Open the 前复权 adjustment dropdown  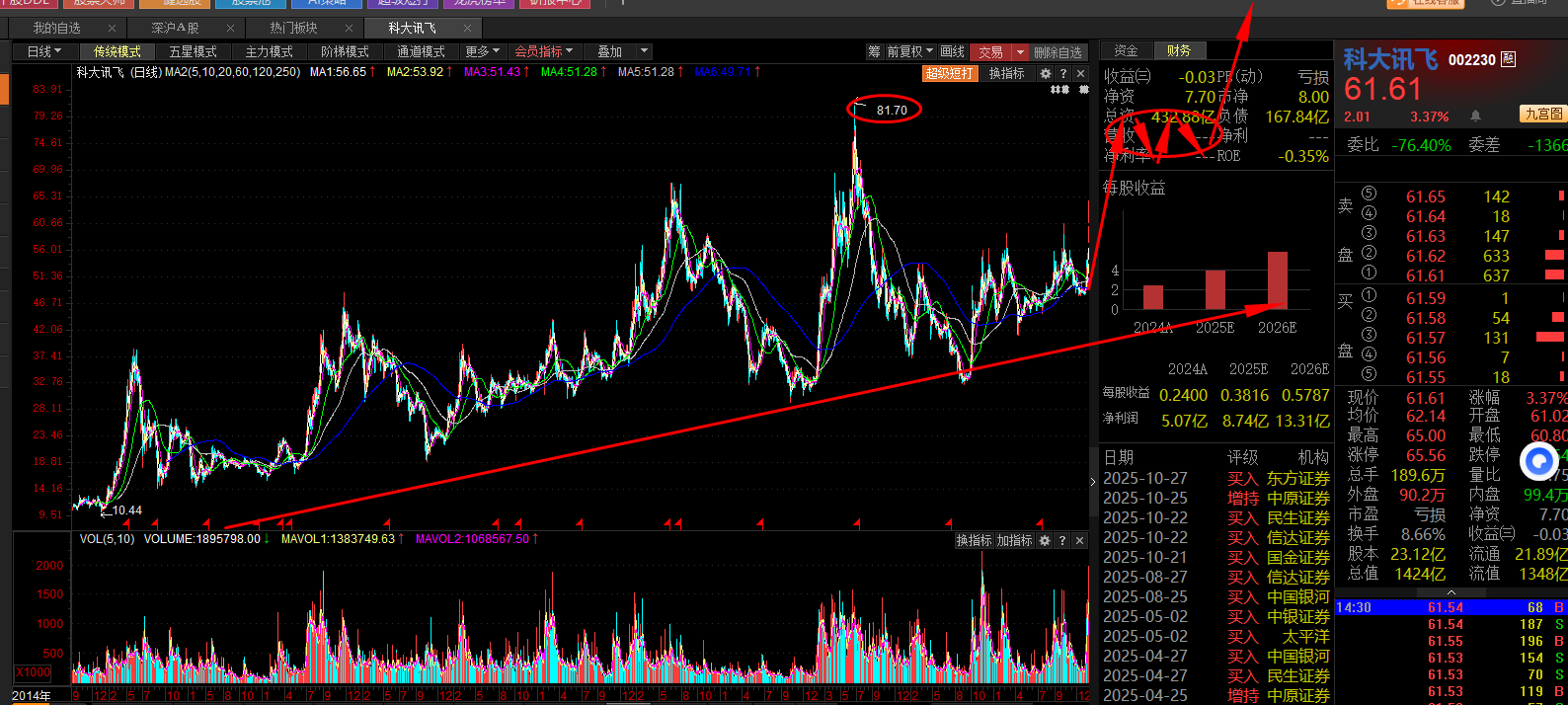pos(909,51)
